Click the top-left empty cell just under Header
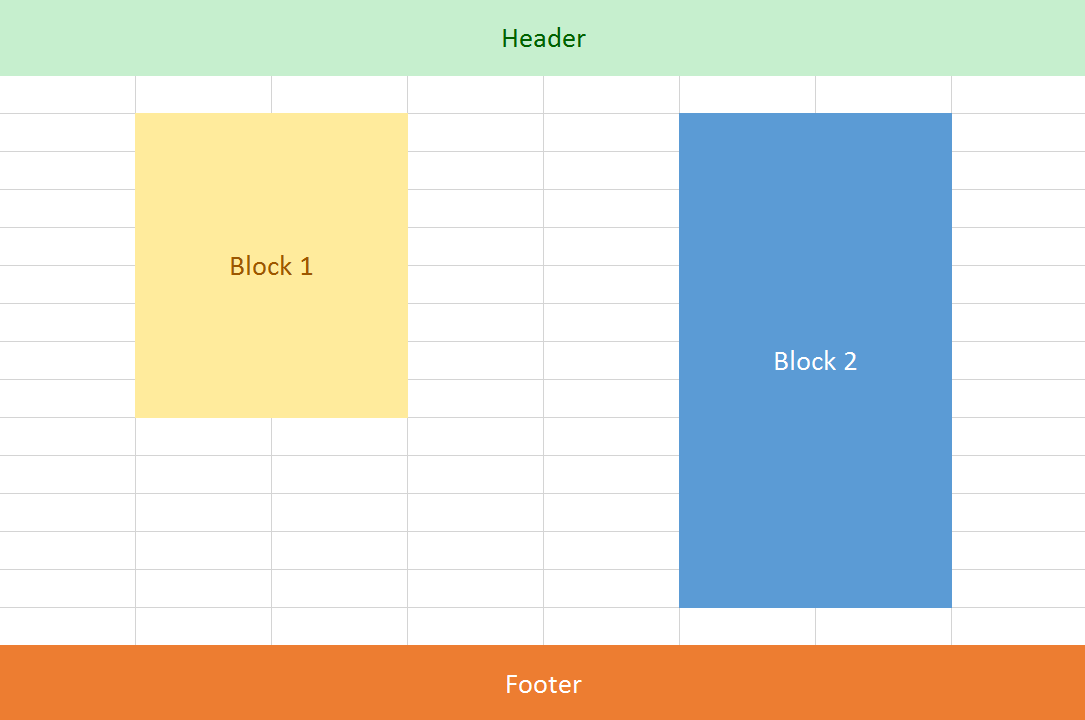The image size is (1085, 720). [x=67, y=95]
